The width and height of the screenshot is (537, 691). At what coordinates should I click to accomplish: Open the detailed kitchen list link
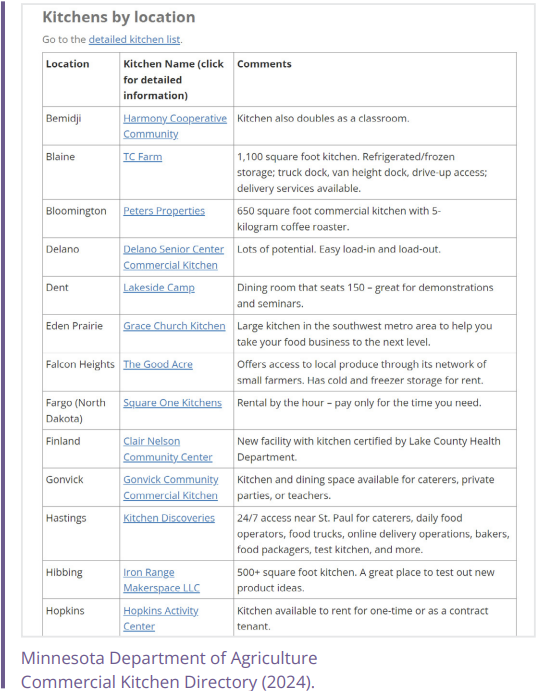pyautogui.click(x=134, y=40)
